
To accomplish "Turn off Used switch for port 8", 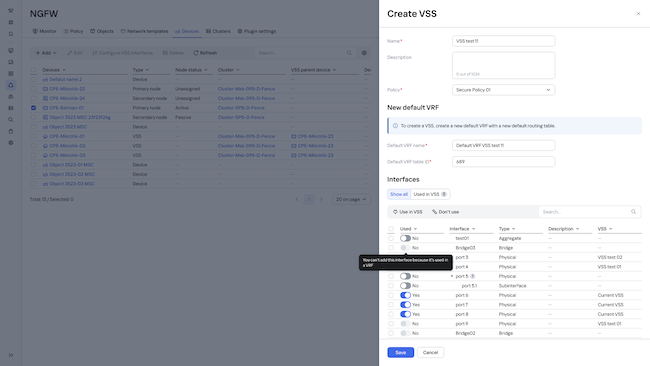I will tap(405, 314).
